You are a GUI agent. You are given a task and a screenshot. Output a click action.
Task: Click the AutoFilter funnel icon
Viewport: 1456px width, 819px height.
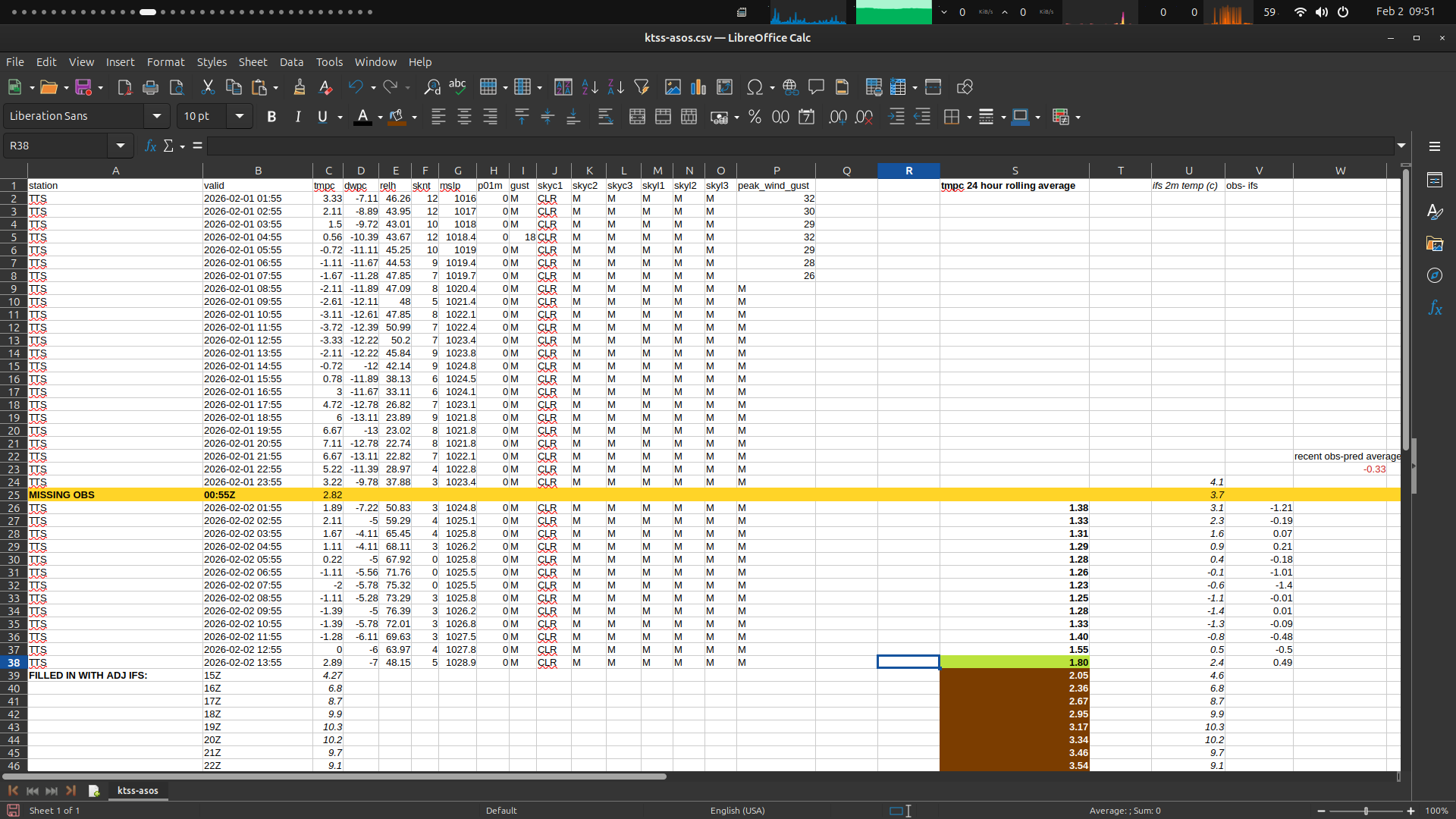point(642,87)
